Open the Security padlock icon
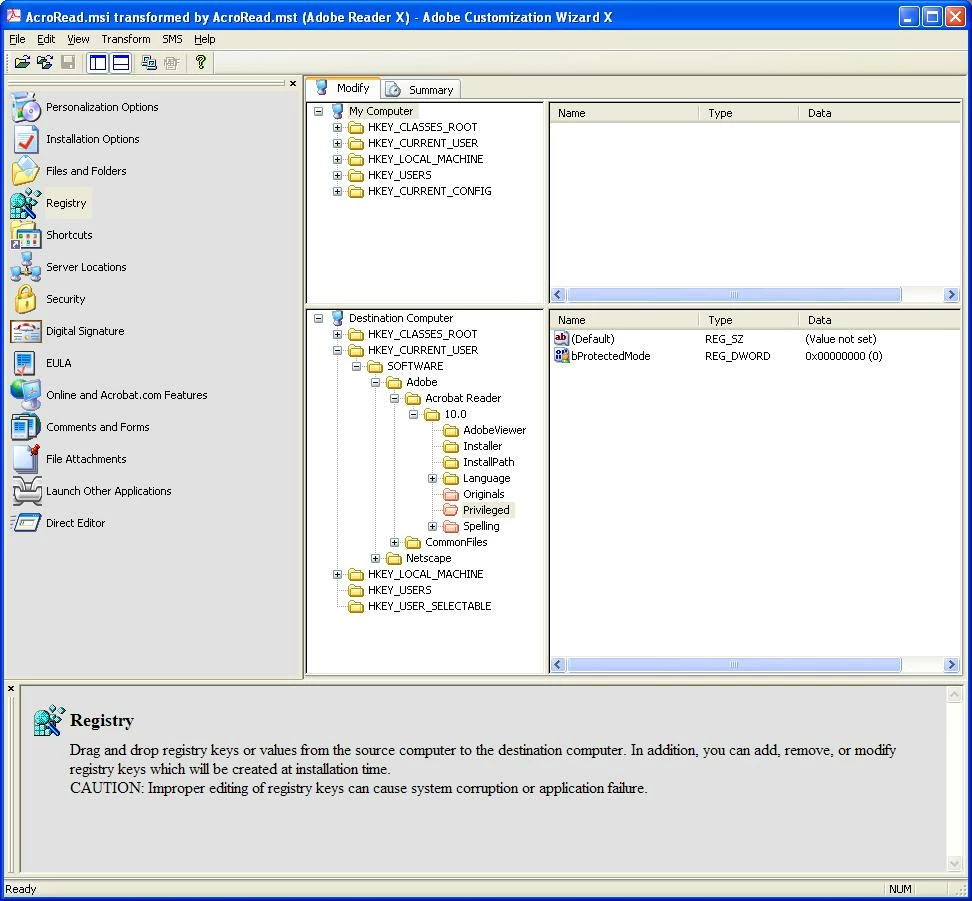The width and height of the screenshot is (972, 901). tap(25, 300)
